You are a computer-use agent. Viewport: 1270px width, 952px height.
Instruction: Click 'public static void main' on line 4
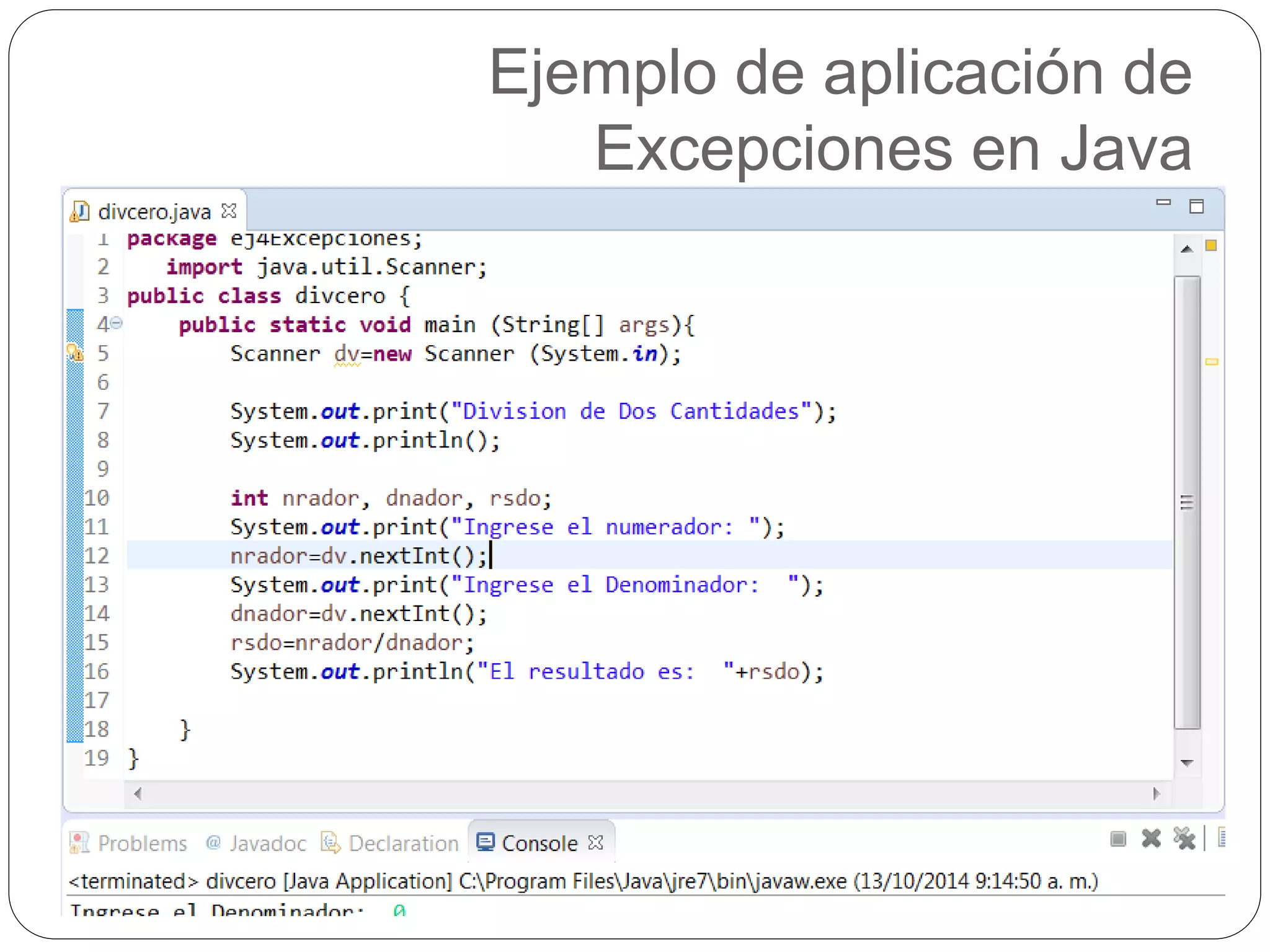327,325
